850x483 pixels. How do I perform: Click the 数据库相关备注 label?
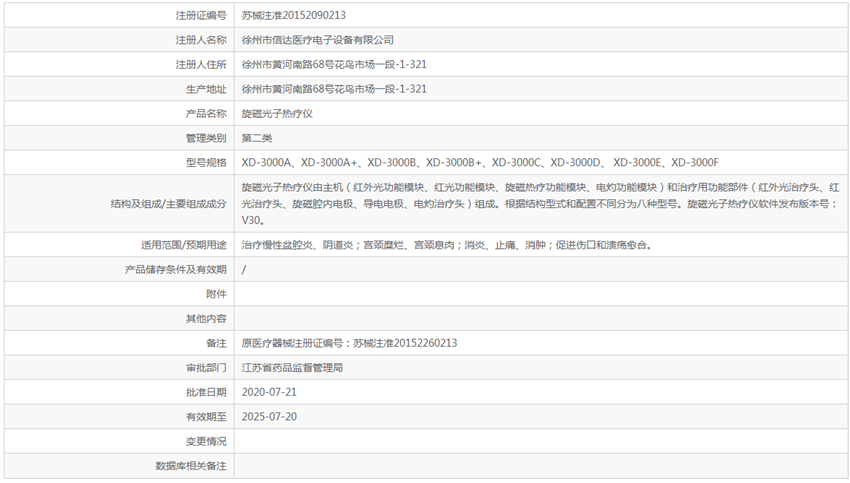(x=191, y=466)
